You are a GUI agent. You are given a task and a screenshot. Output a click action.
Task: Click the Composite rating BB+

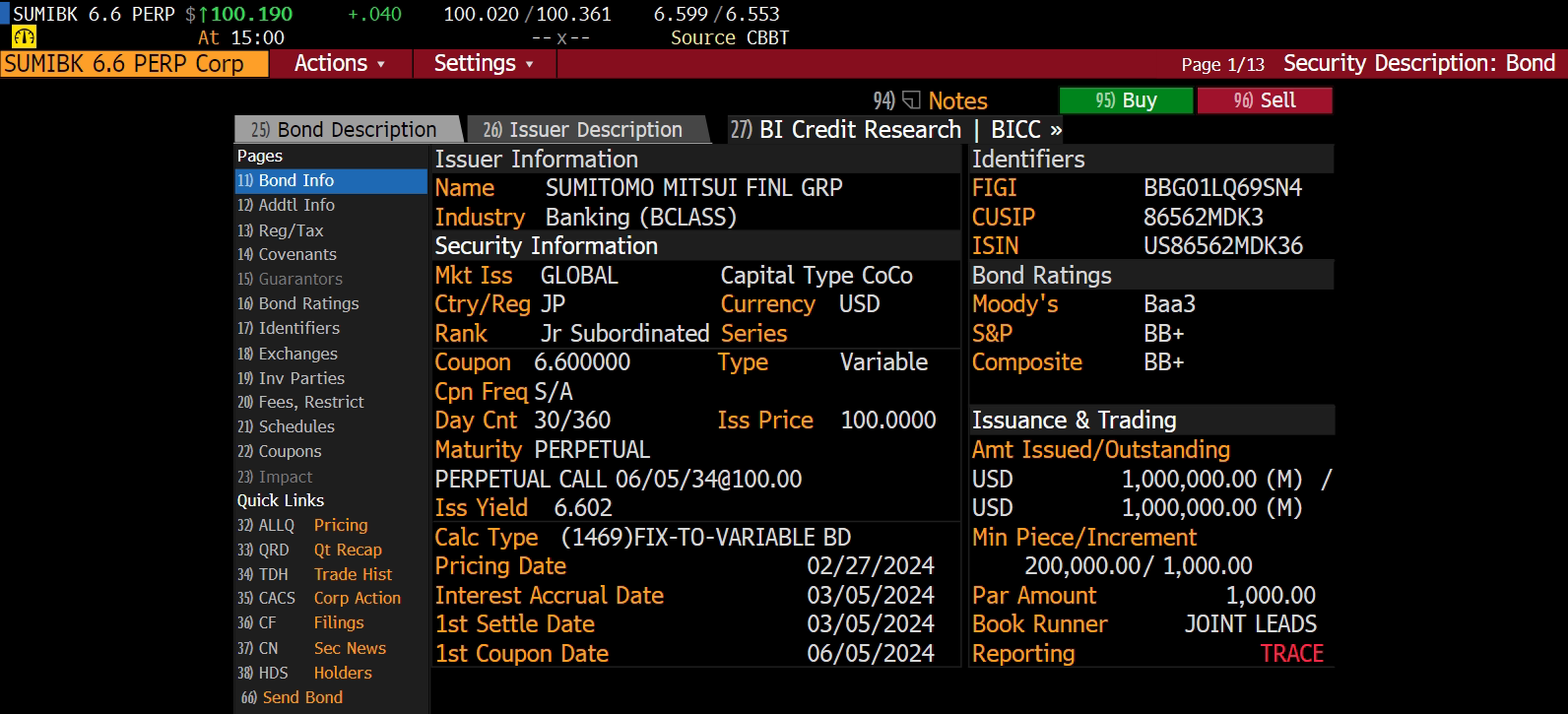[x=1163, y=362]
